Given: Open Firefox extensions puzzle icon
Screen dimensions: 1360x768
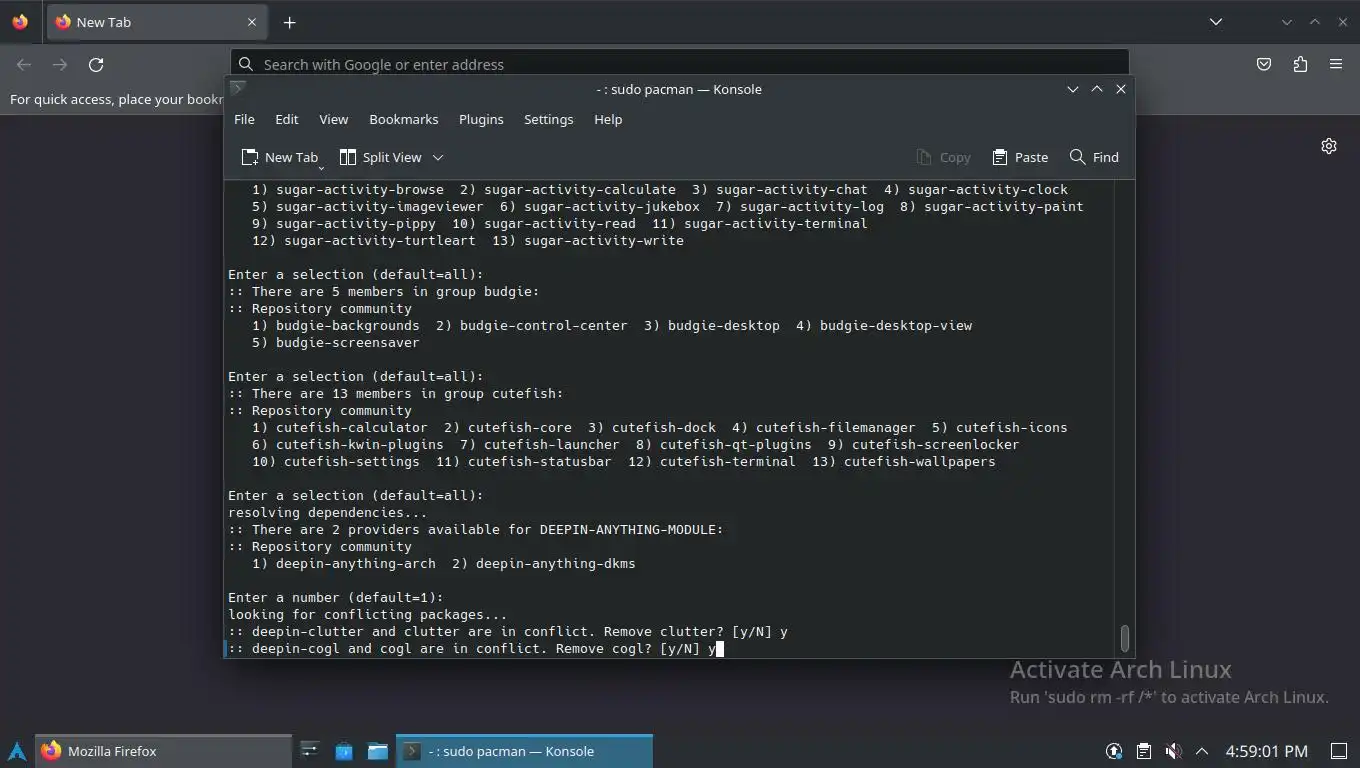Looking at the screenshot, I should pyautogui.click(x=1300, y=64).
